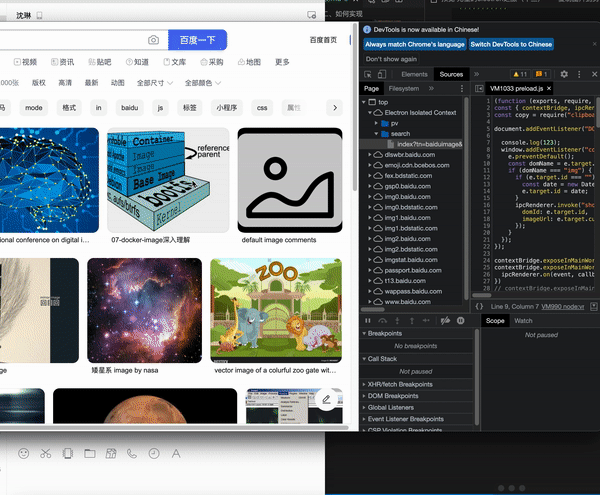Image resolution: width=600 pixels, height=495 pixels.
Task: Select the css keyword tag
Action: click(262, 108)
